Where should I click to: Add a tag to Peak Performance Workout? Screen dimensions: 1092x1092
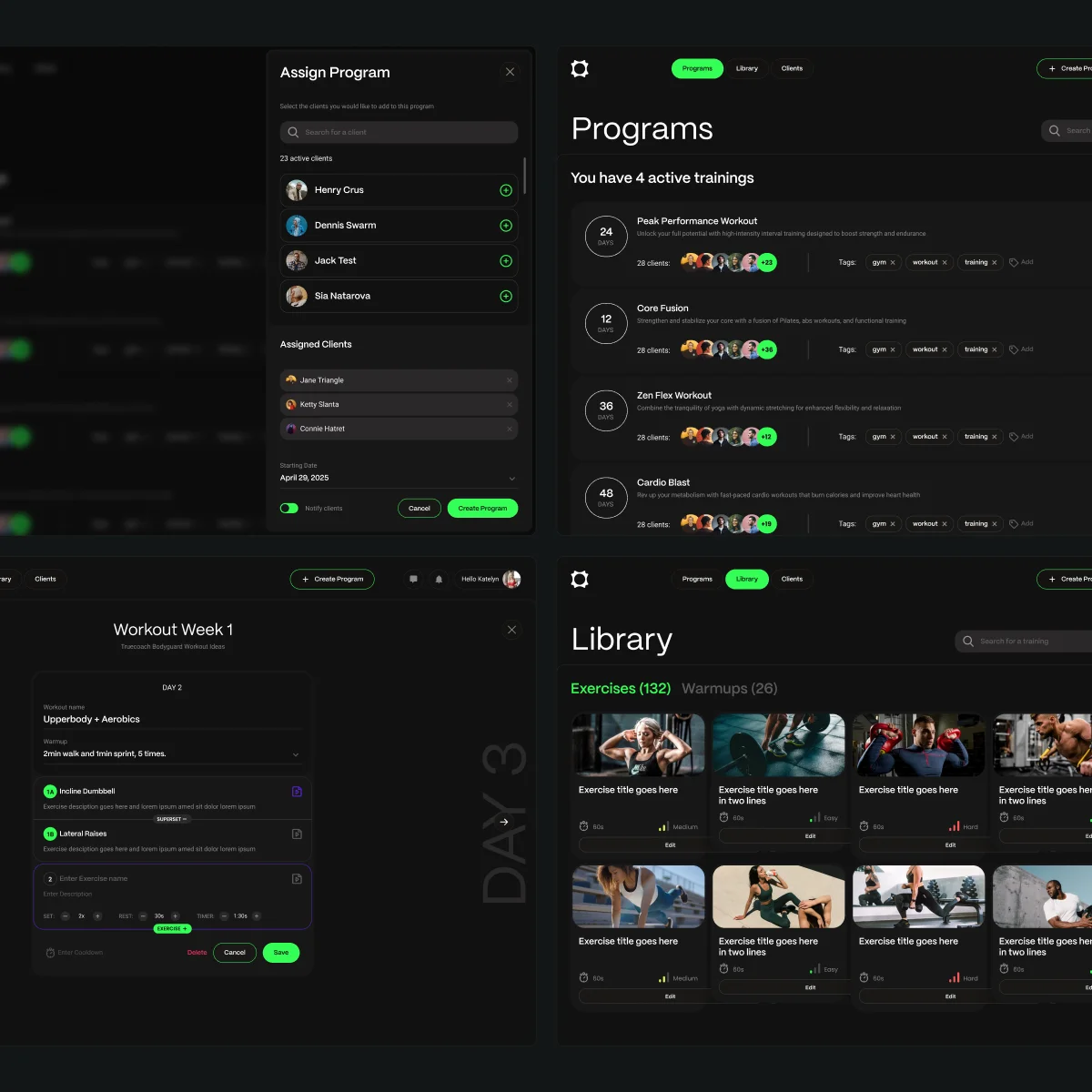pos(1021,262)
